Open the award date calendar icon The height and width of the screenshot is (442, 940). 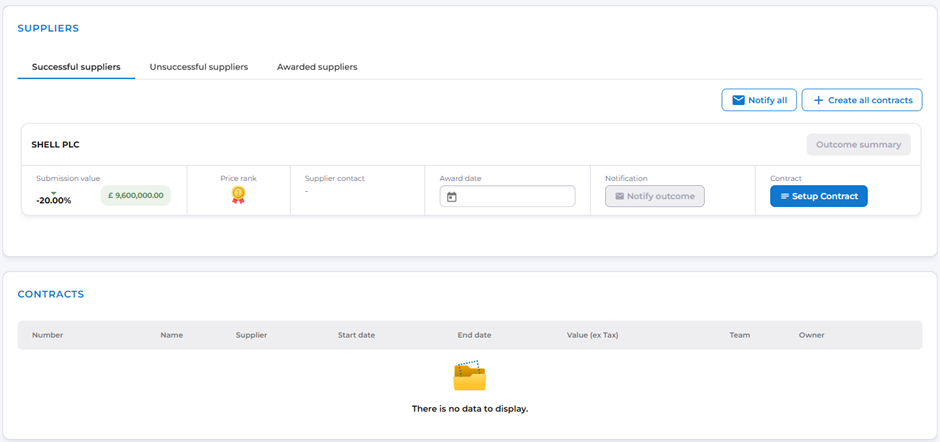(451, 197)
